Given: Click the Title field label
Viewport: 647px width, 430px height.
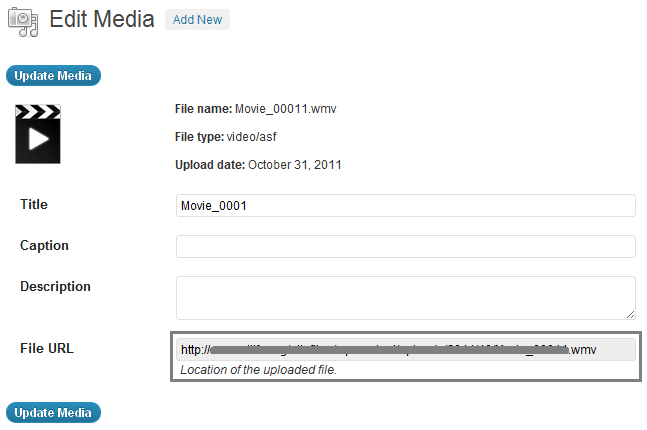Looking at the screenshot, I should (x=34, y=205).
